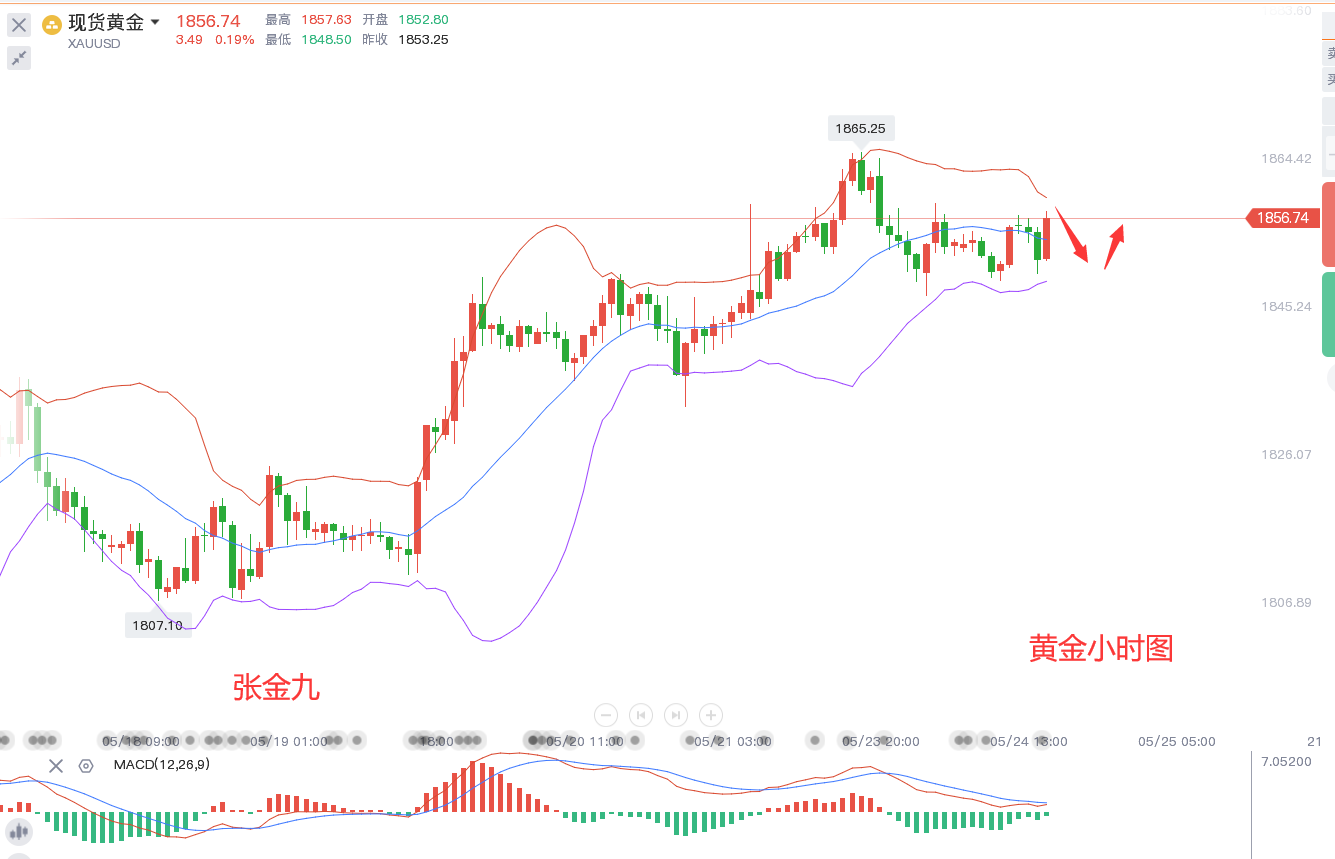1335x859 pixels.
Task: Remove the MACD indicator with its X icon
Action: tap(56, 766)
